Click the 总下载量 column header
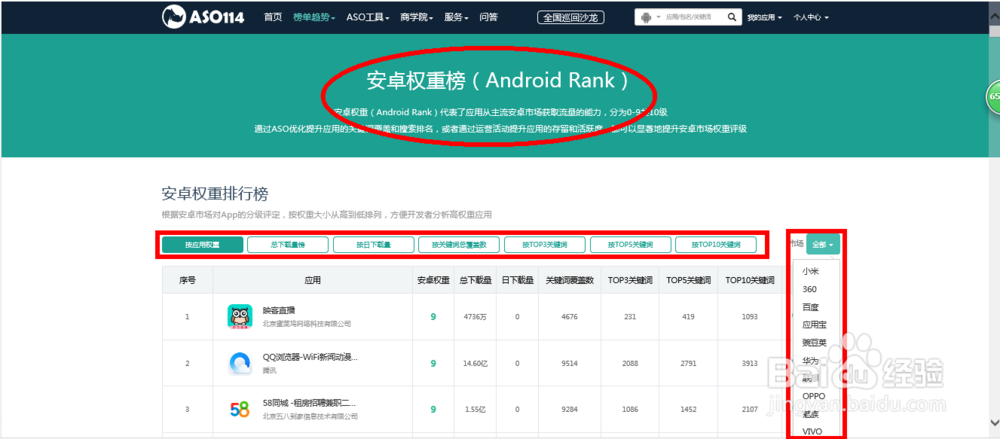Screen dimensions: 1000x439 (x=475, y=280)
